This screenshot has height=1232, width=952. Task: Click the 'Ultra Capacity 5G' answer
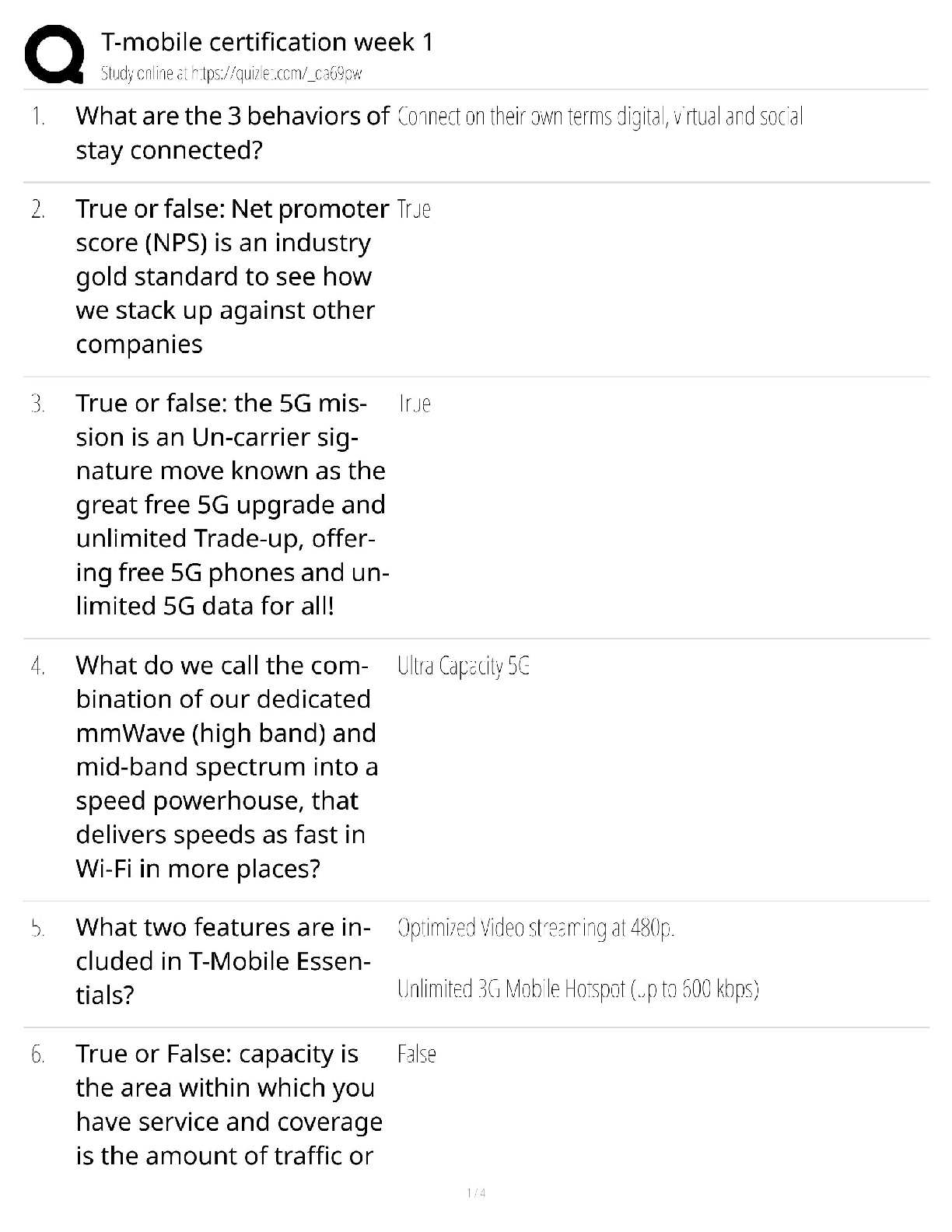pyautogui.click(x=464, y=666)
